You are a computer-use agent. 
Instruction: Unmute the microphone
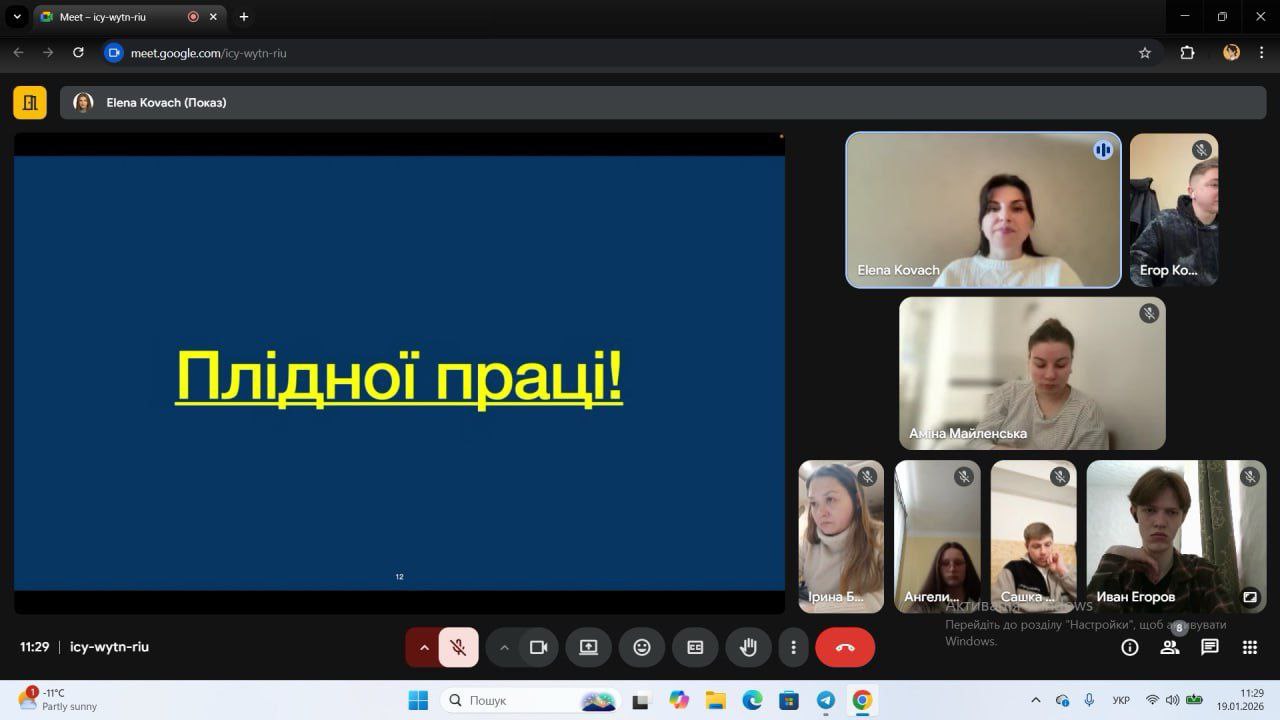click(458, 647)
